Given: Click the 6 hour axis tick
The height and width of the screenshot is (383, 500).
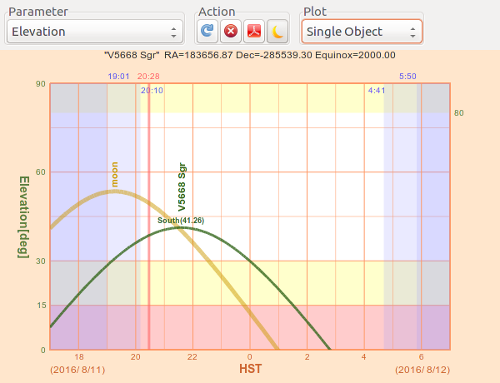Looking at the screenshot, I should tap(421, 357).
